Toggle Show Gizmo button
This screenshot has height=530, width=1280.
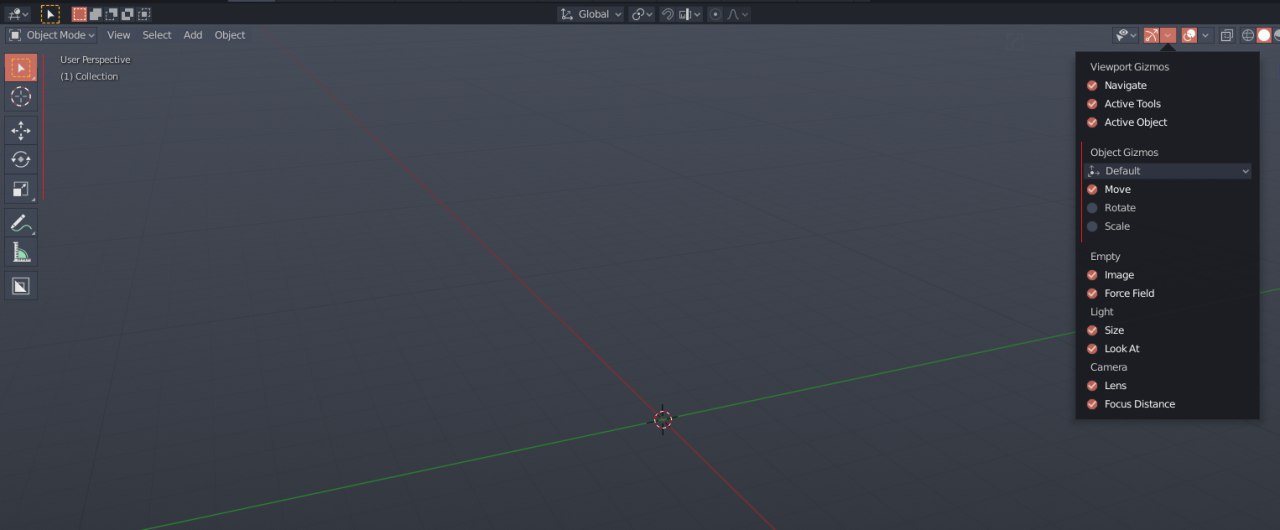[1151, 35]
